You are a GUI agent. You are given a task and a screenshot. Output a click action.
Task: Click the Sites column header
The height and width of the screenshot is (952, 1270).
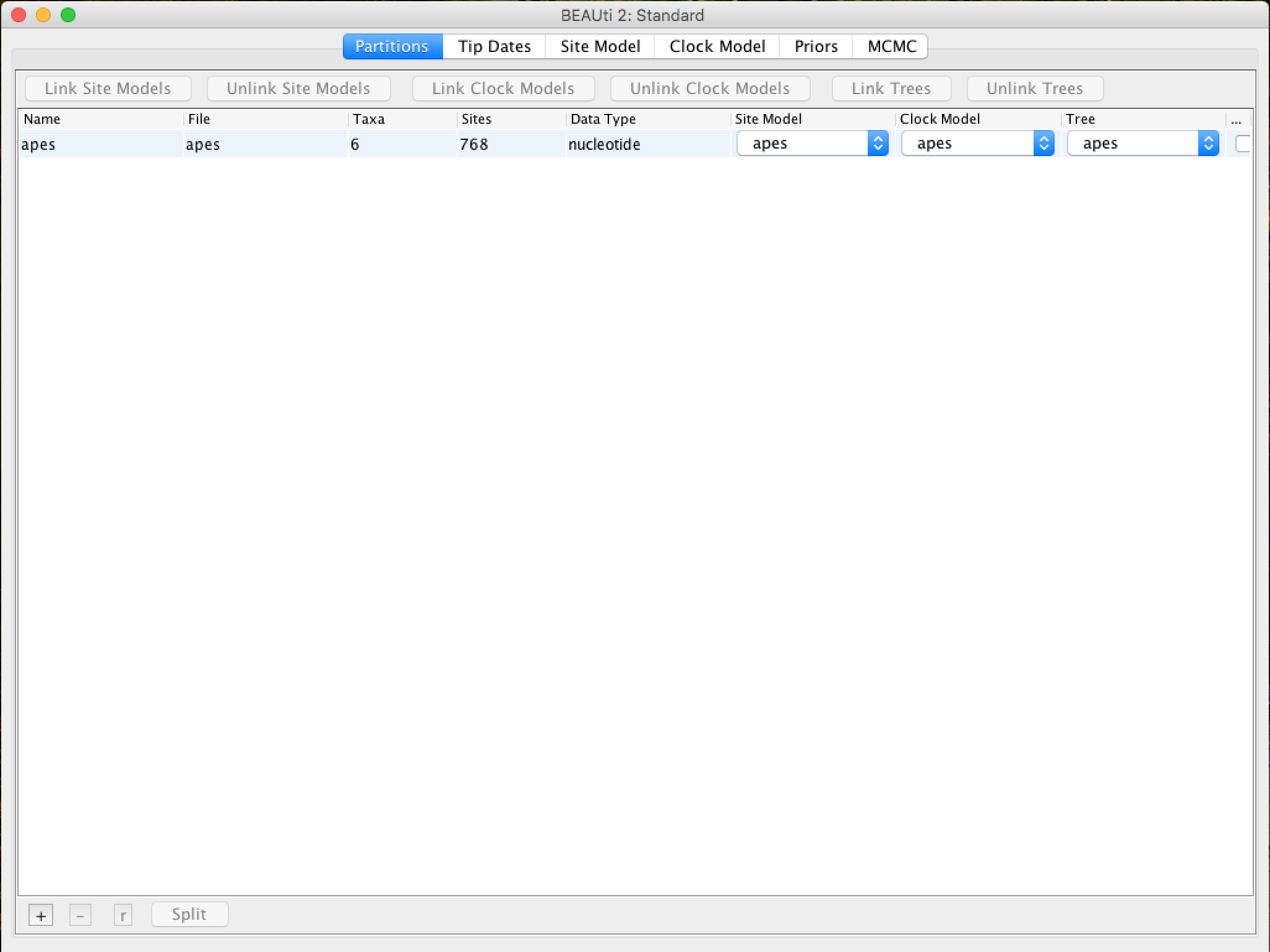[x=512, y=119]
